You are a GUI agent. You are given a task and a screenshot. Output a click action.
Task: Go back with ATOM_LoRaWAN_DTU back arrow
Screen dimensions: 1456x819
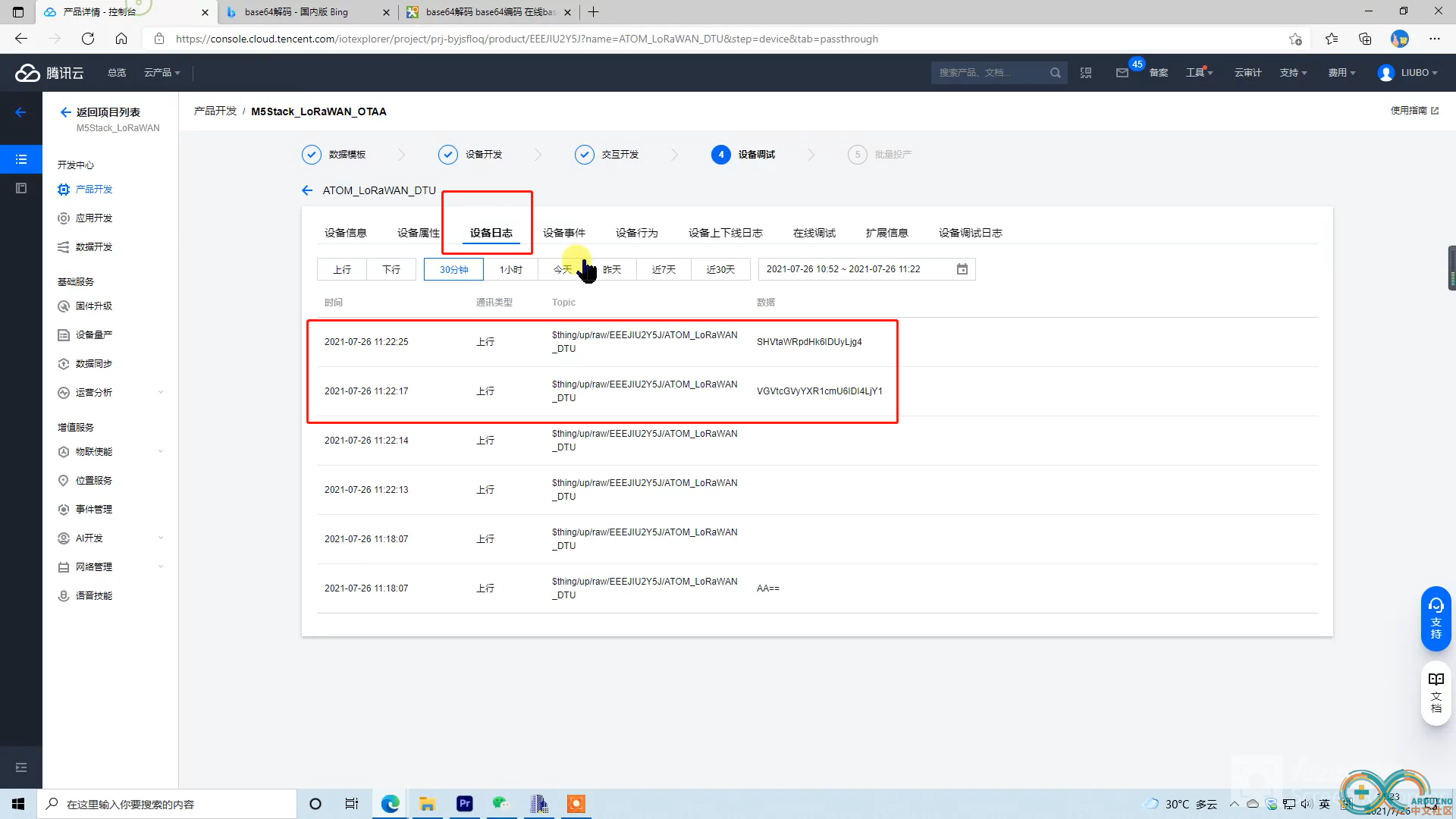(307, 190)
